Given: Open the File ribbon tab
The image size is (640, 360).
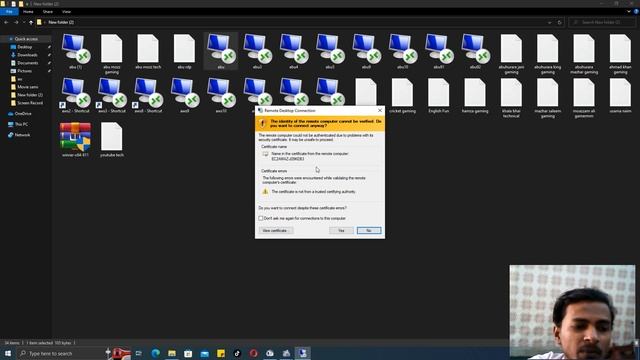Looking at the screenshot, I should pos(9,12).
